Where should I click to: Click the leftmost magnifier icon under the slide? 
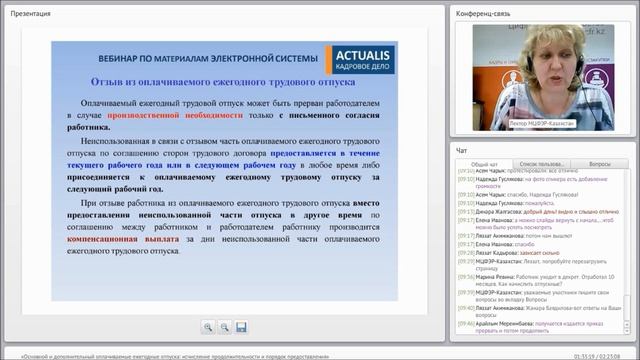point(208,327)
